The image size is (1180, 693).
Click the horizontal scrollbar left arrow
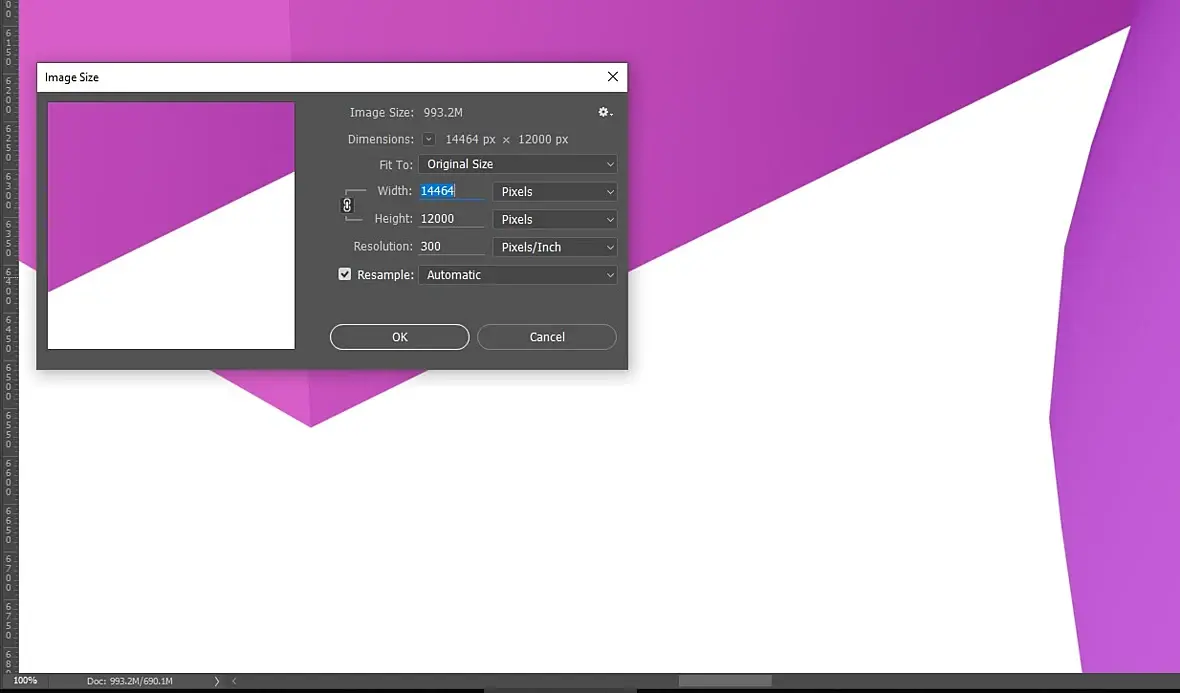pos(234,681)
